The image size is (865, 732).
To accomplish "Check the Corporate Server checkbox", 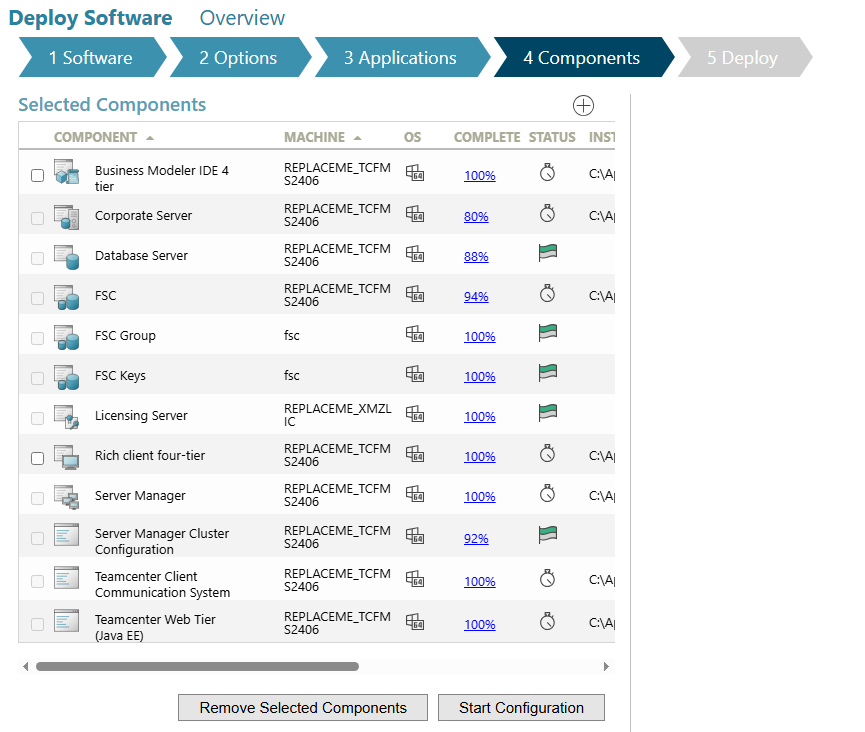I will [38, 218].
